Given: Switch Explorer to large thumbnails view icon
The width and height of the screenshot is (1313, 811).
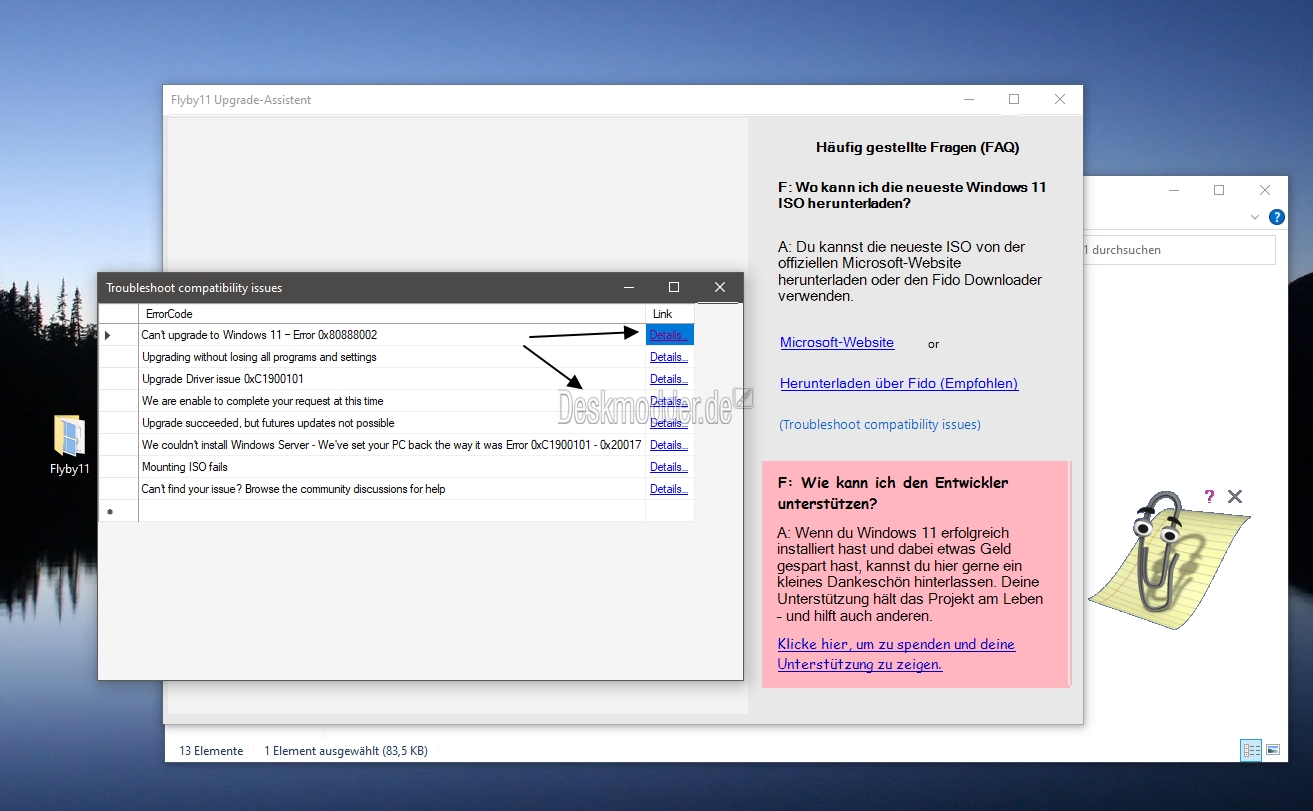Looking at the screenshot, I should tap(1273, 749).
